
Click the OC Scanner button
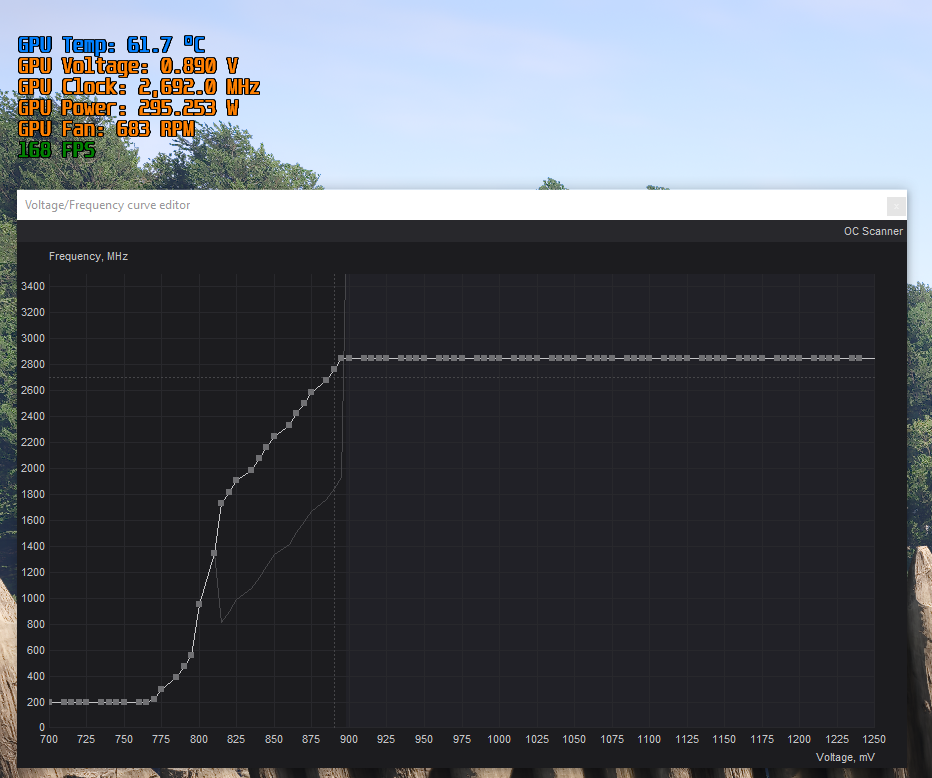[x=872, y=231]
